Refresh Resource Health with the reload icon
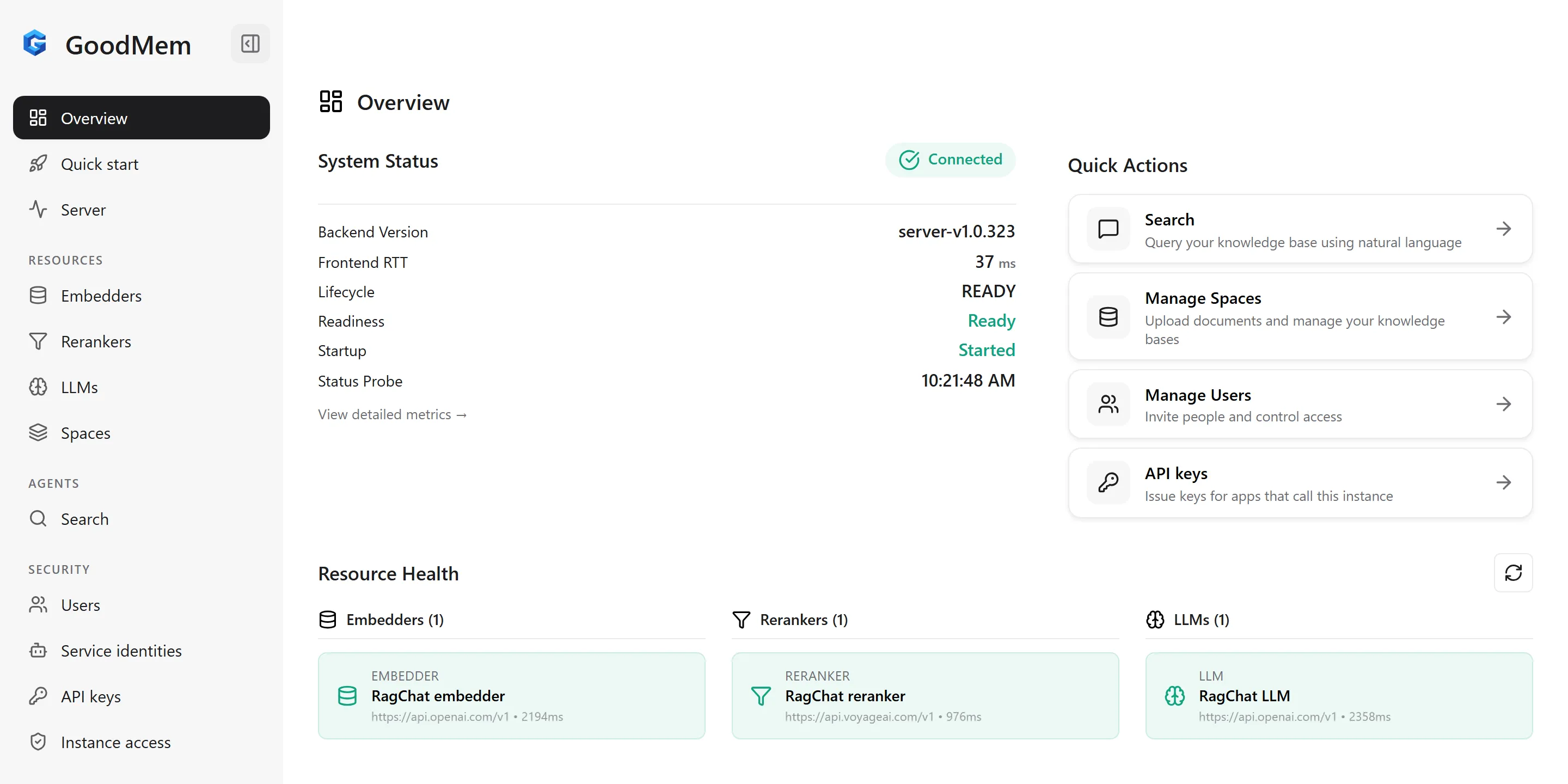 click(1512, 573)
